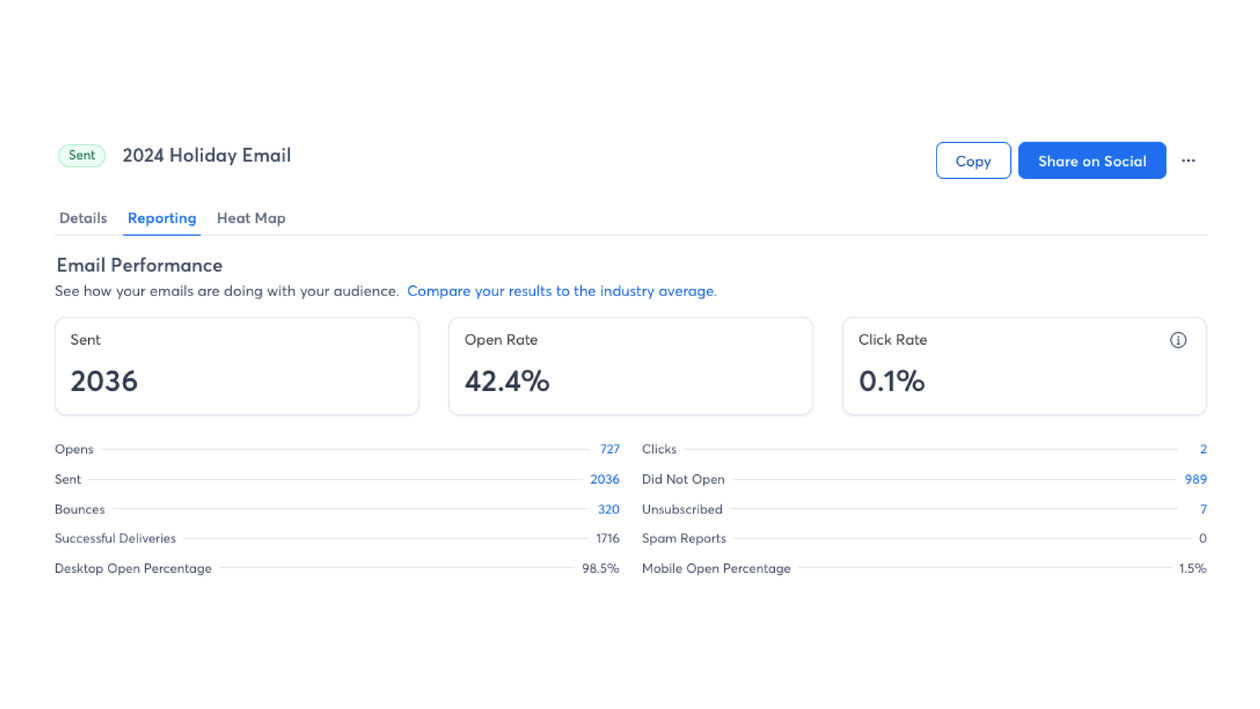Click the Share on Social button
The width and height of the screenshot is (1260, 709).
click(x=1091, y=160)
